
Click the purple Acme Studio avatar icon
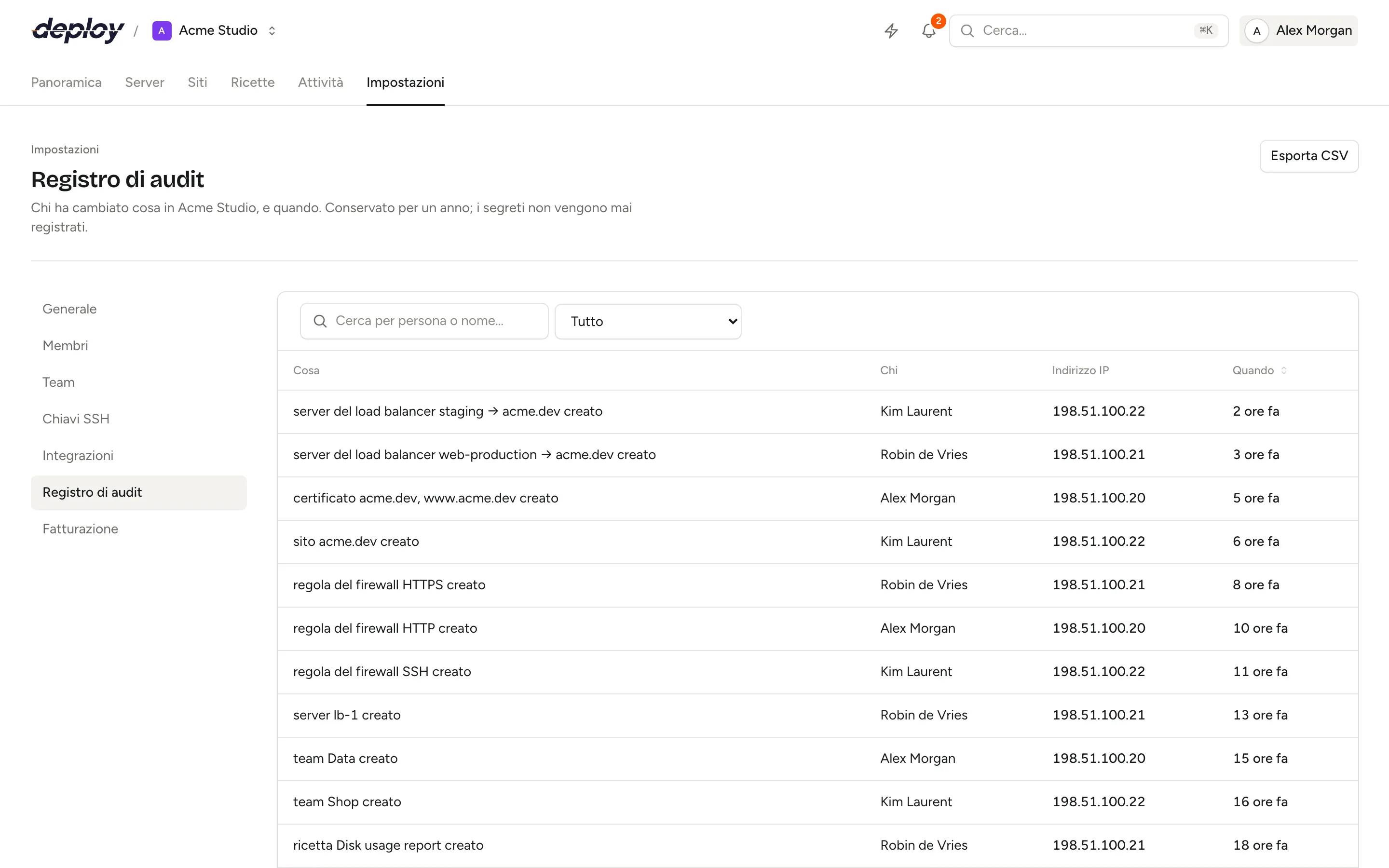coord(162,30)
